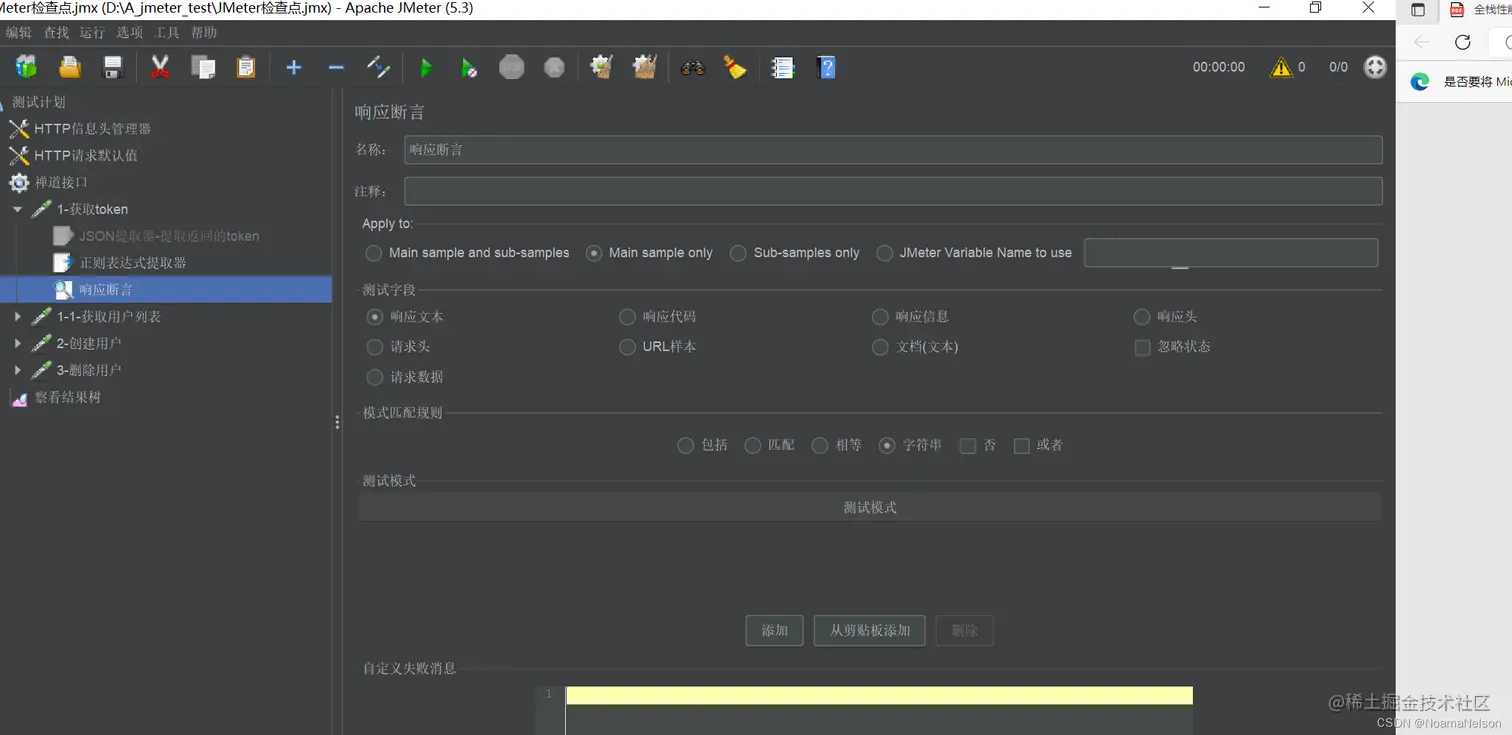The image size is (1512, 735).
Task: Collapse the 1-获取token tree node
Action: [x=17, y=209]
